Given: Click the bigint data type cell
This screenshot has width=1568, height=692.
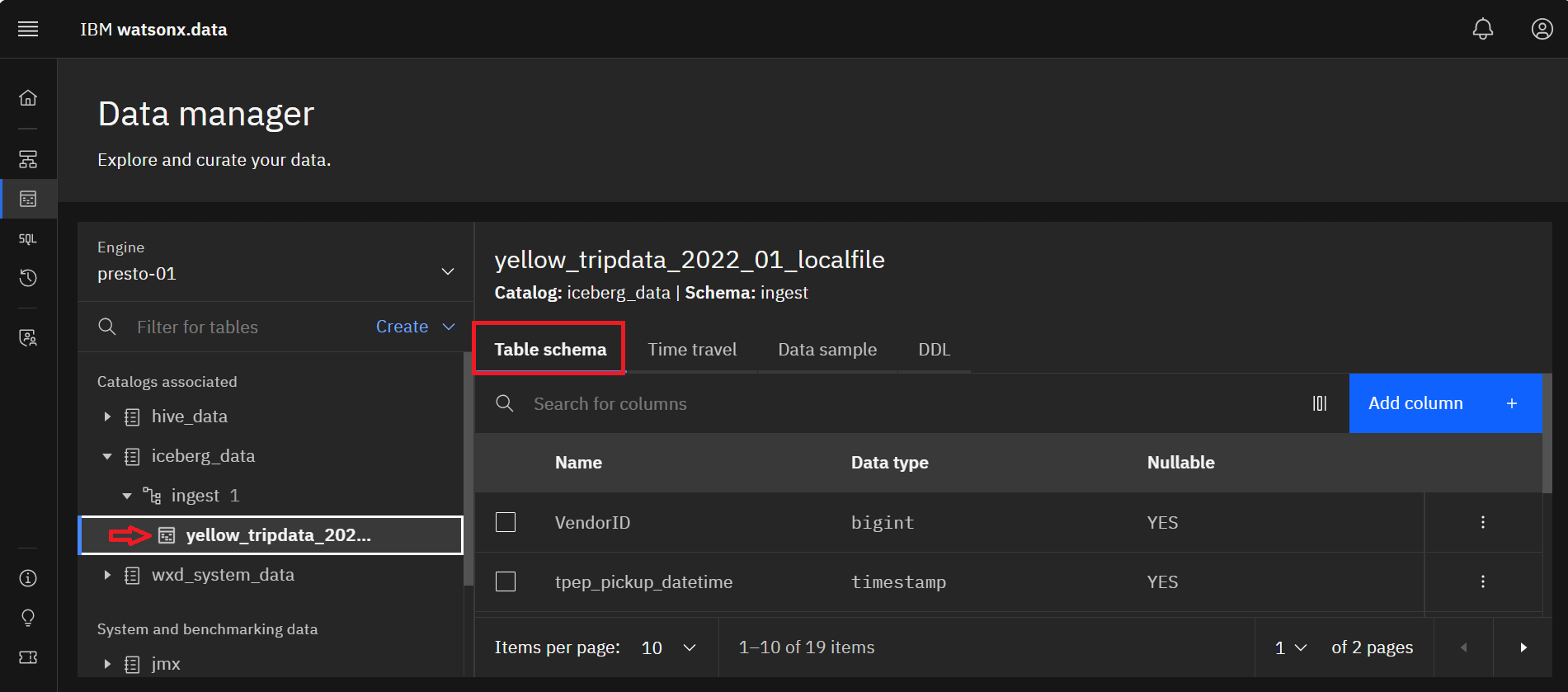Looking at the screenshot, I should coord(883,523).
